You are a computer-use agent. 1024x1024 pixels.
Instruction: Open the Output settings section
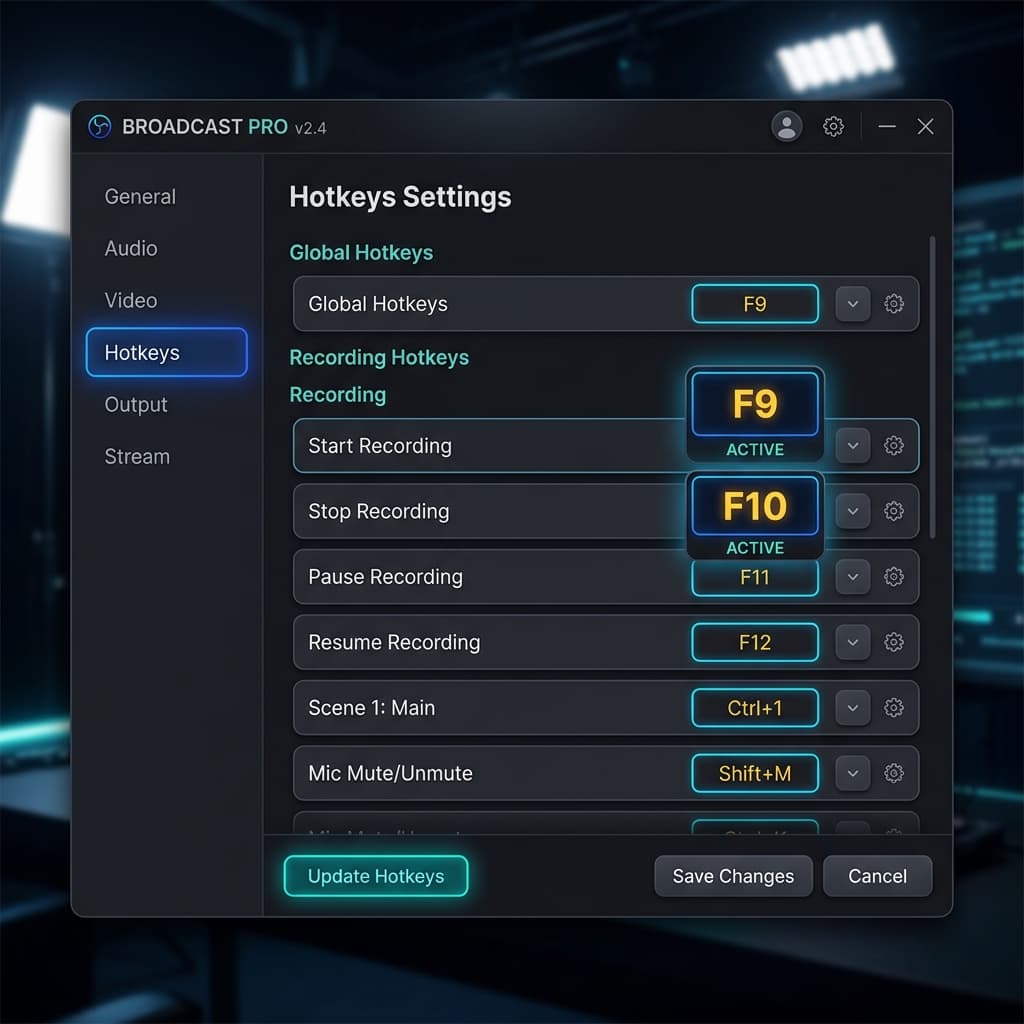point(135,404)
